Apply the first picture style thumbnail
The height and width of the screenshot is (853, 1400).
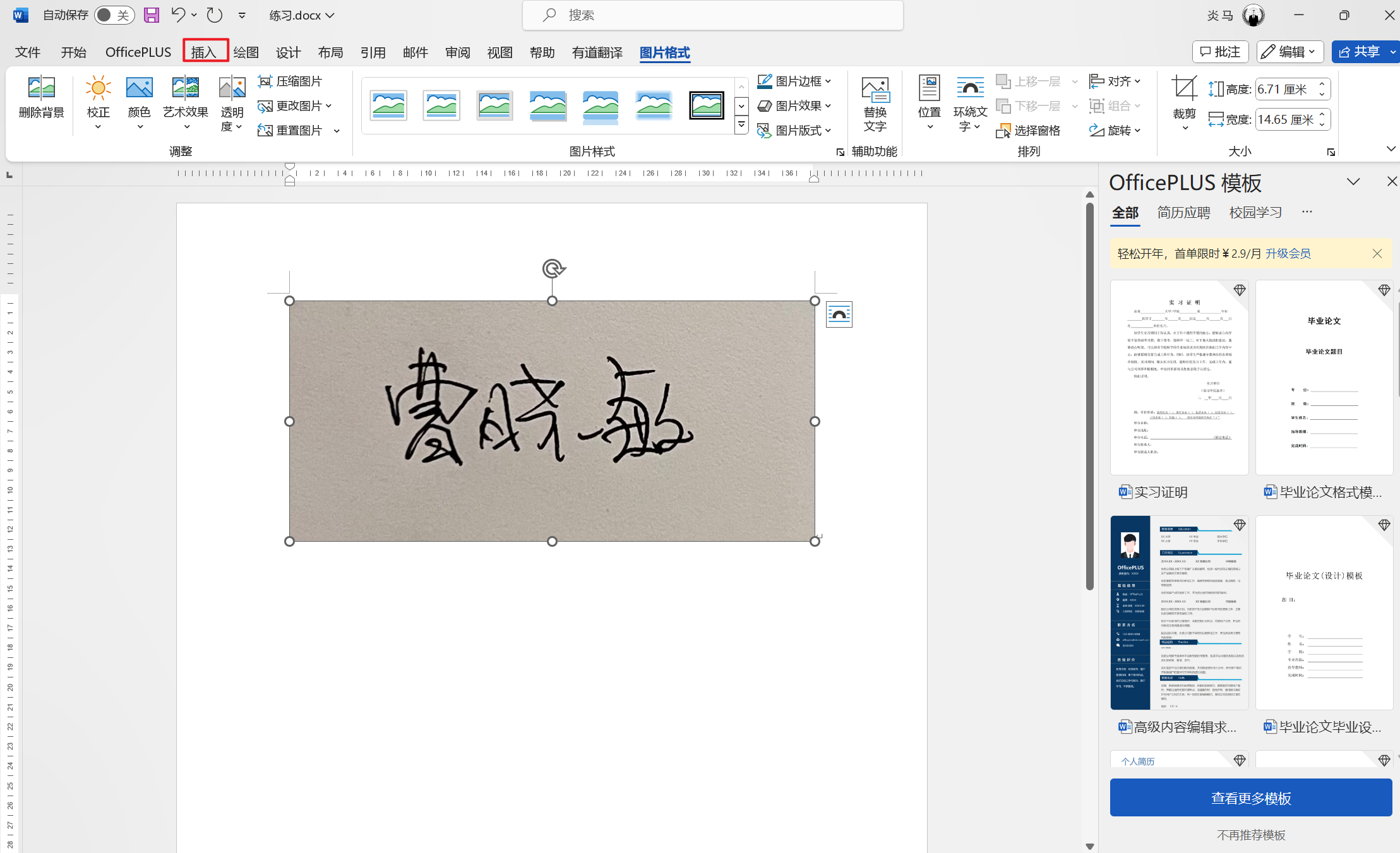(388, 105)
